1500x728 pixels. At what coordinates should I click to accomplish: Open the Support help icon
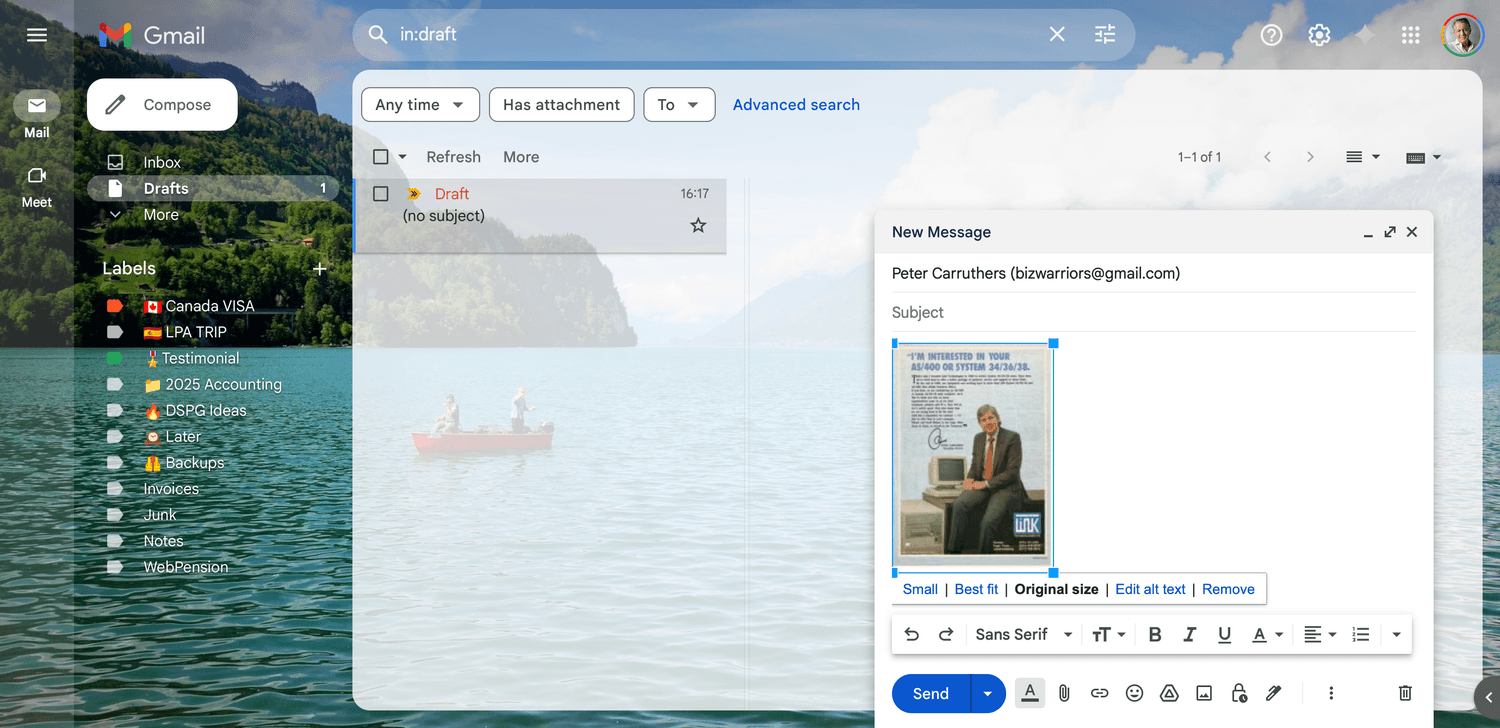click(1271, 35)
